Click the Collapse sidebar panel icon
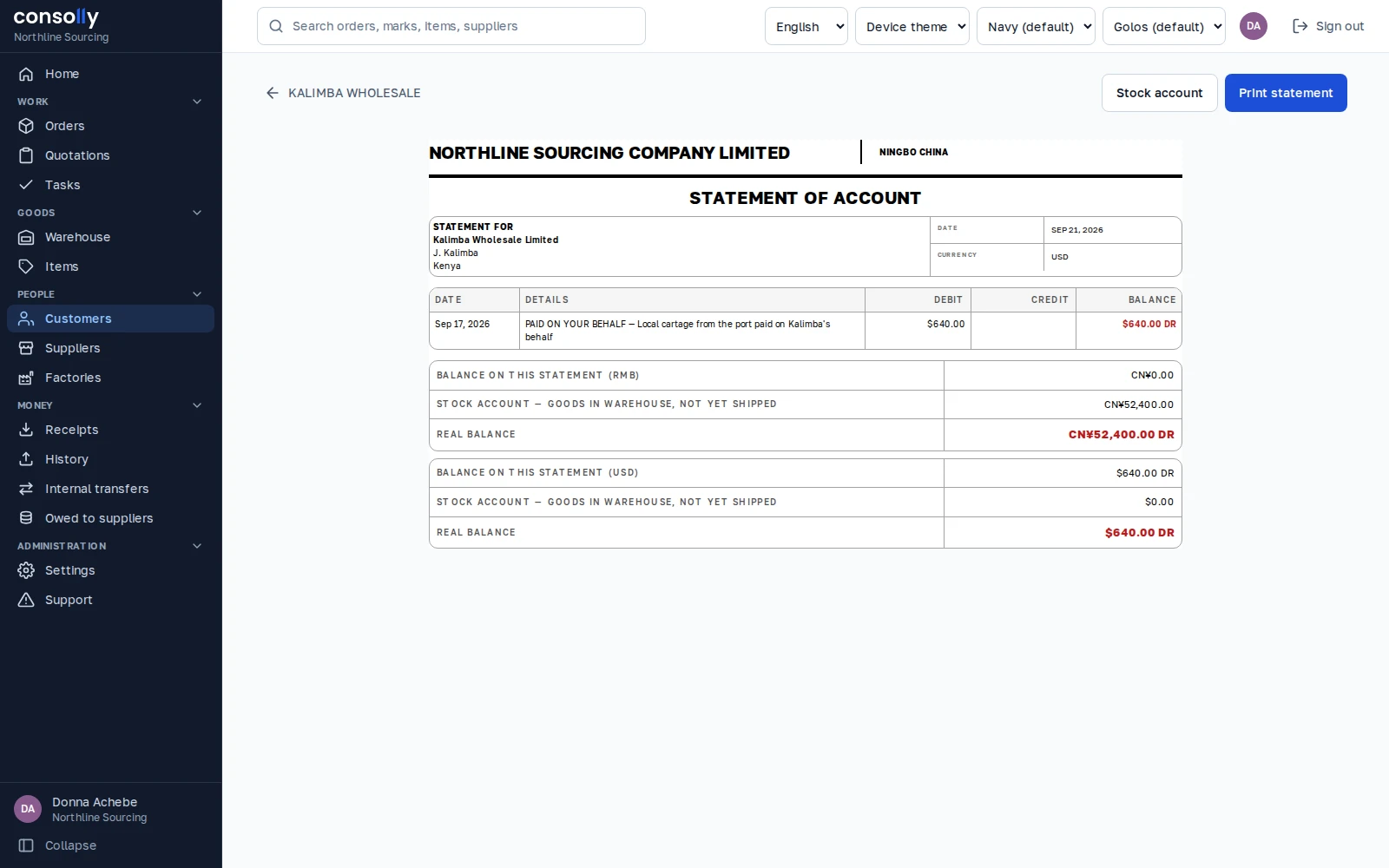 [x=26, y=845]
